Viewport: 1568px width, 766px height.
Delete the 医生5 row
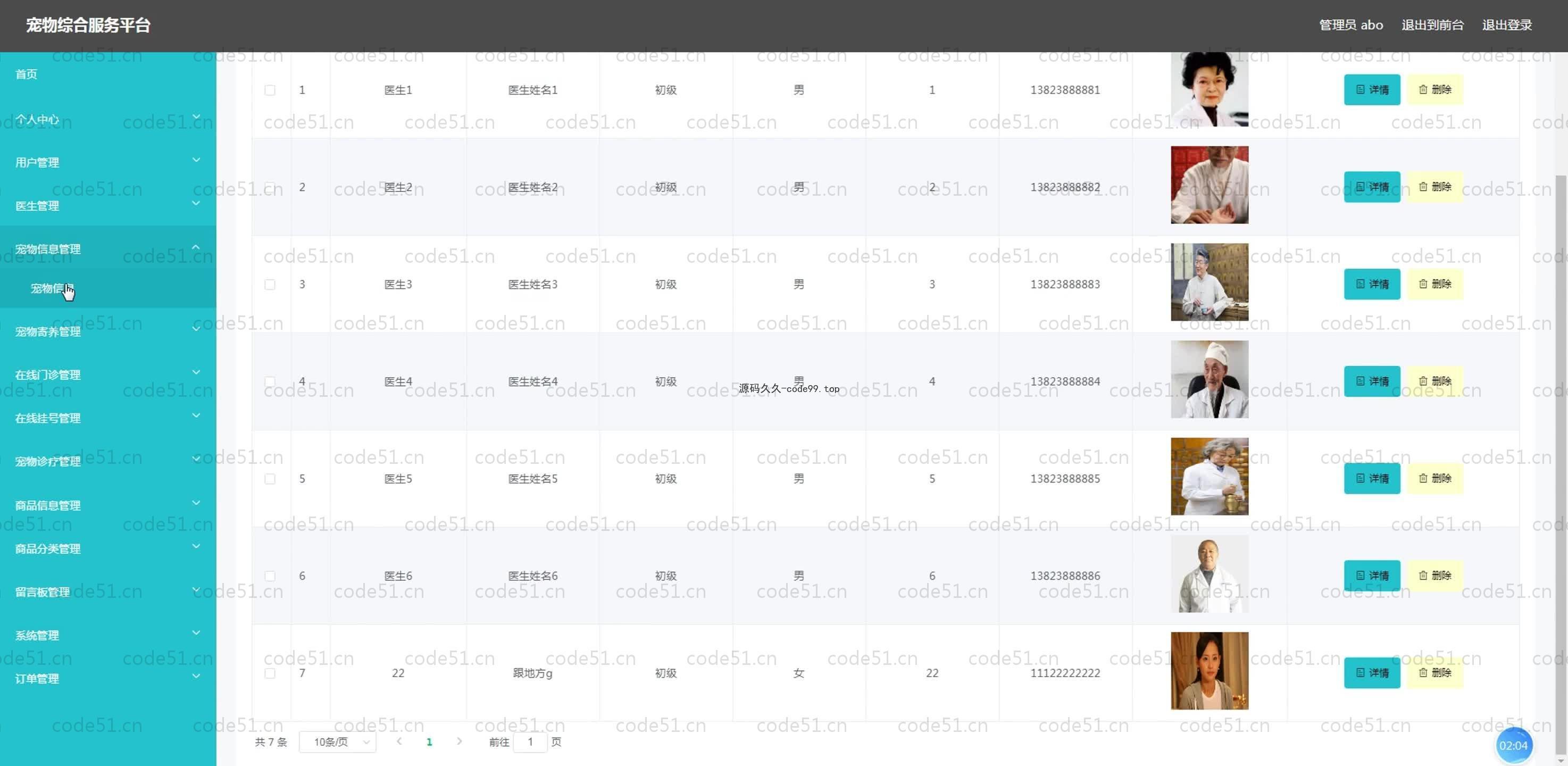pyautogui.click(x=1434, y=479)
